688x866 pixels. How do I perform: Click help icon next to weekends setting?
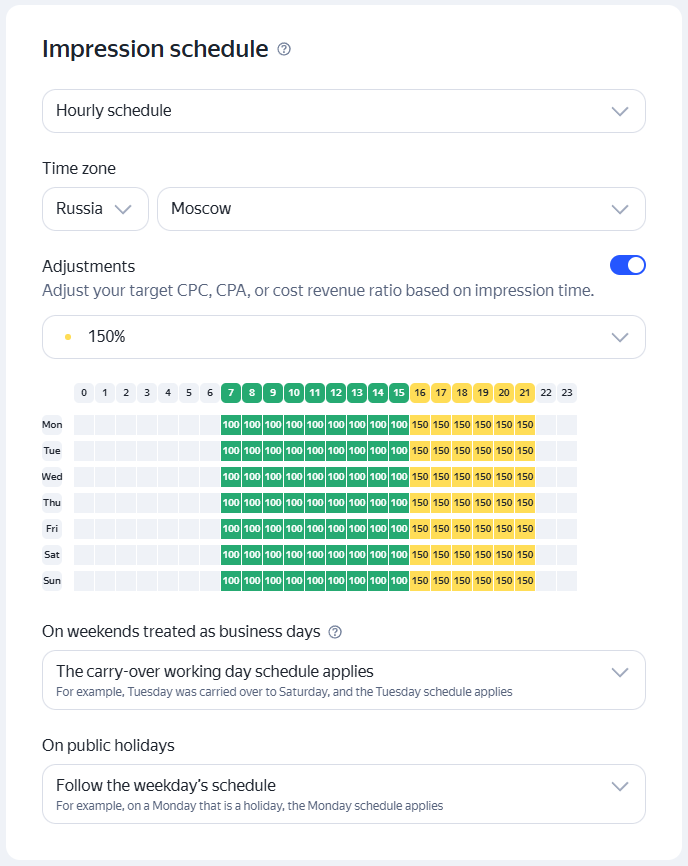click(x=335, y=632)
